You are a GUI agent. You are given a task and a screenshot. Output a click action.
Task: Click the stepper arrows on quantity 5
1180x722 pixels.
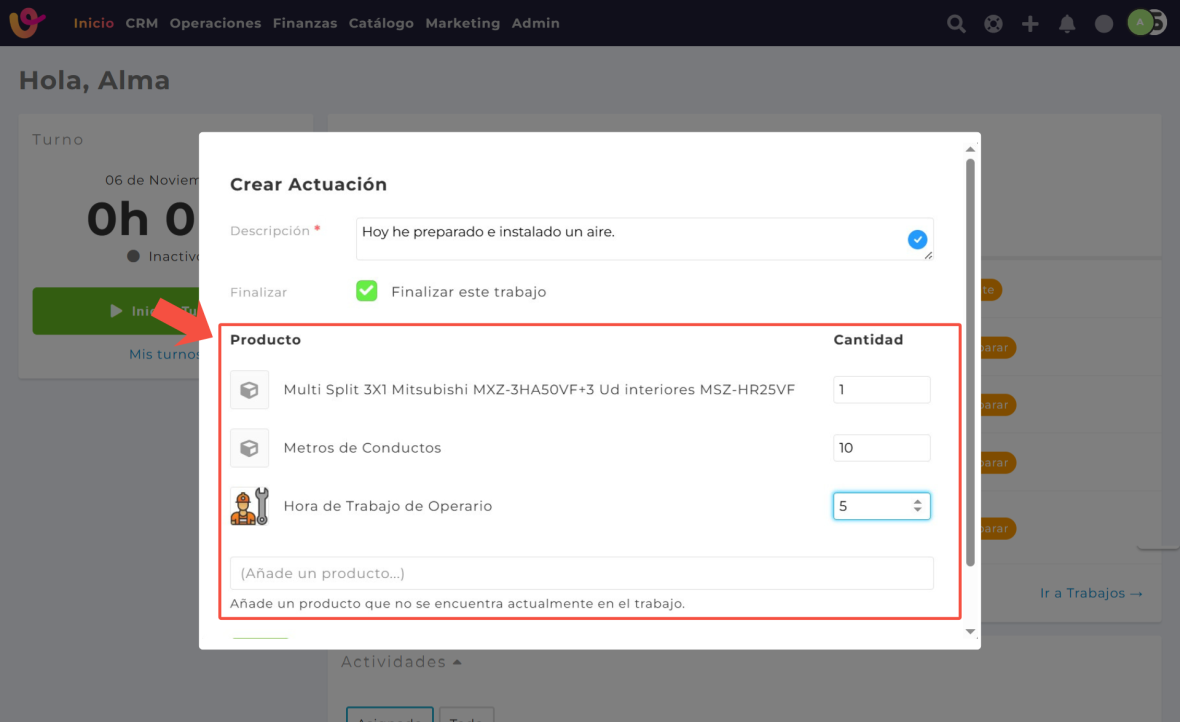click(917, 507)
